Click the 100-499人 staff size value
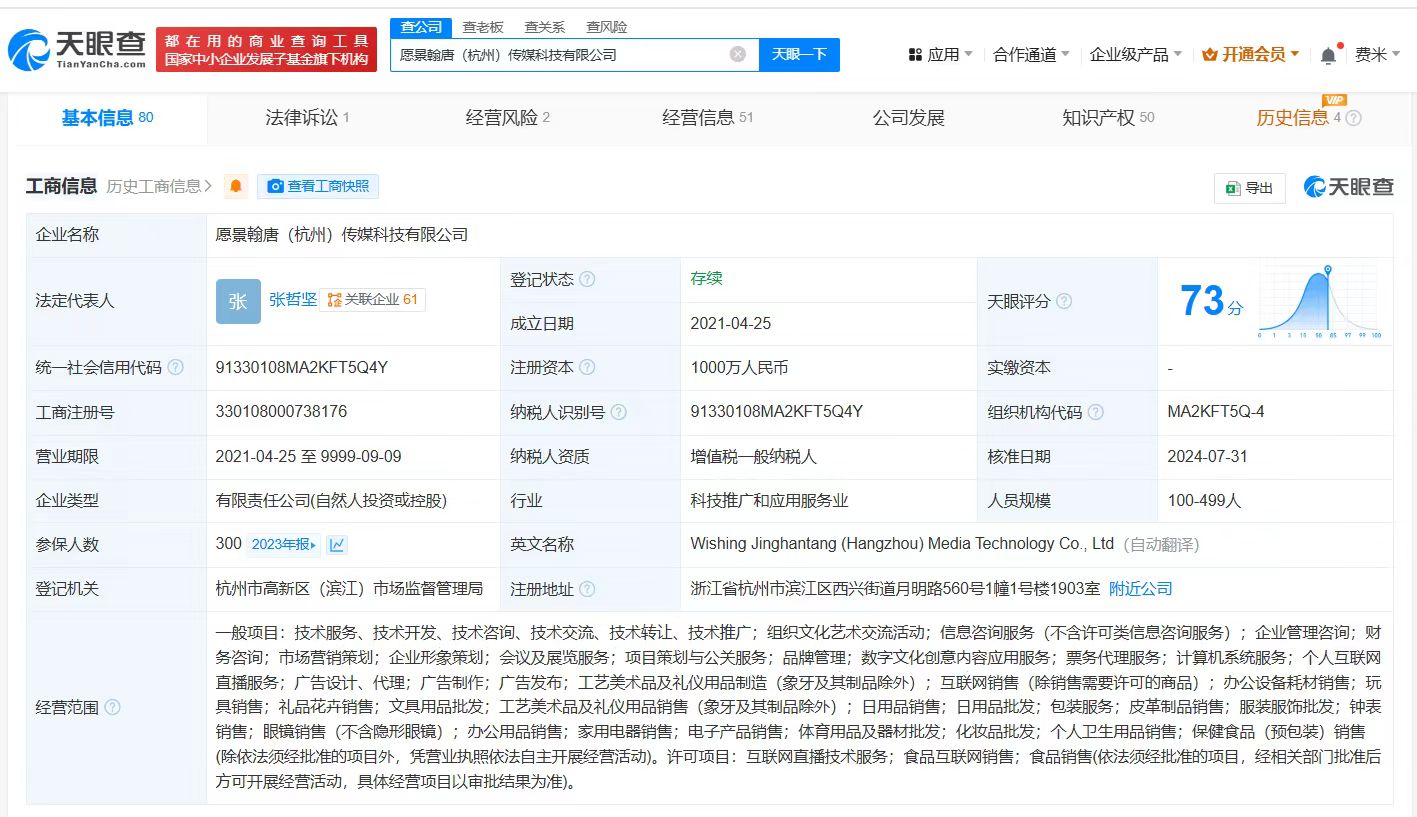The height and width of the screenshot is (817, 1417). (x=1205, y=500)
